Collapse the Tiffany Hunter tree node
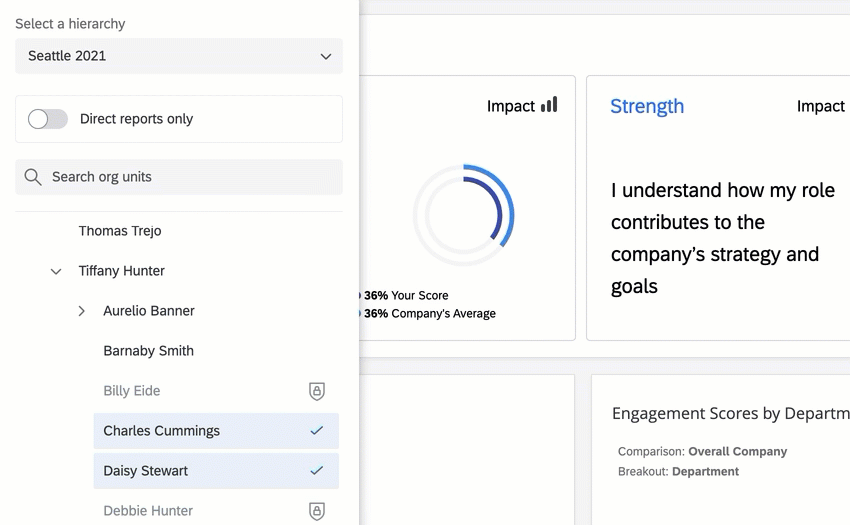The height and width of the screenshot is (525, 850). click(57, 271)
